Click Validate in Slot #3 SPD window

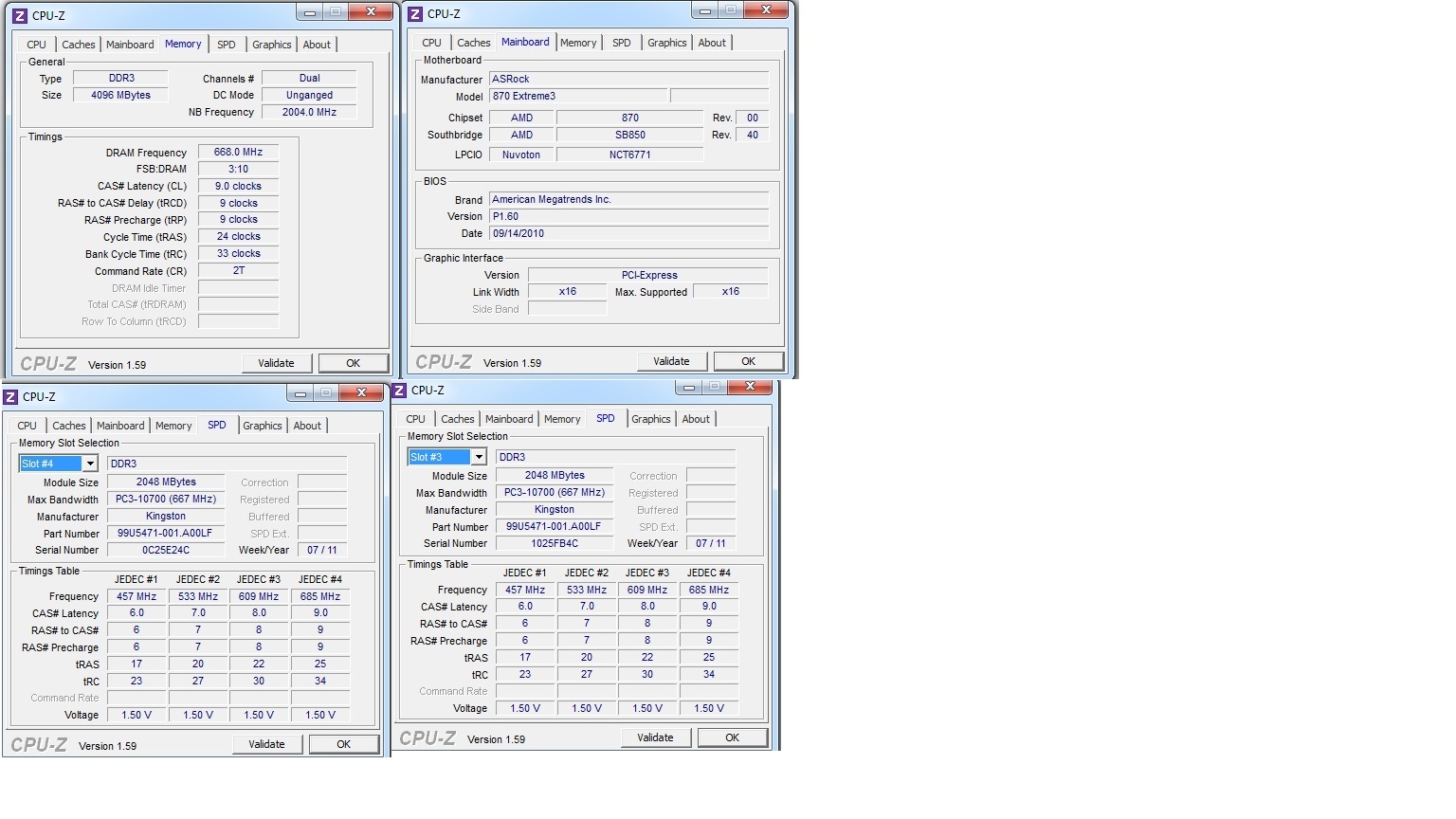(655, 737)
